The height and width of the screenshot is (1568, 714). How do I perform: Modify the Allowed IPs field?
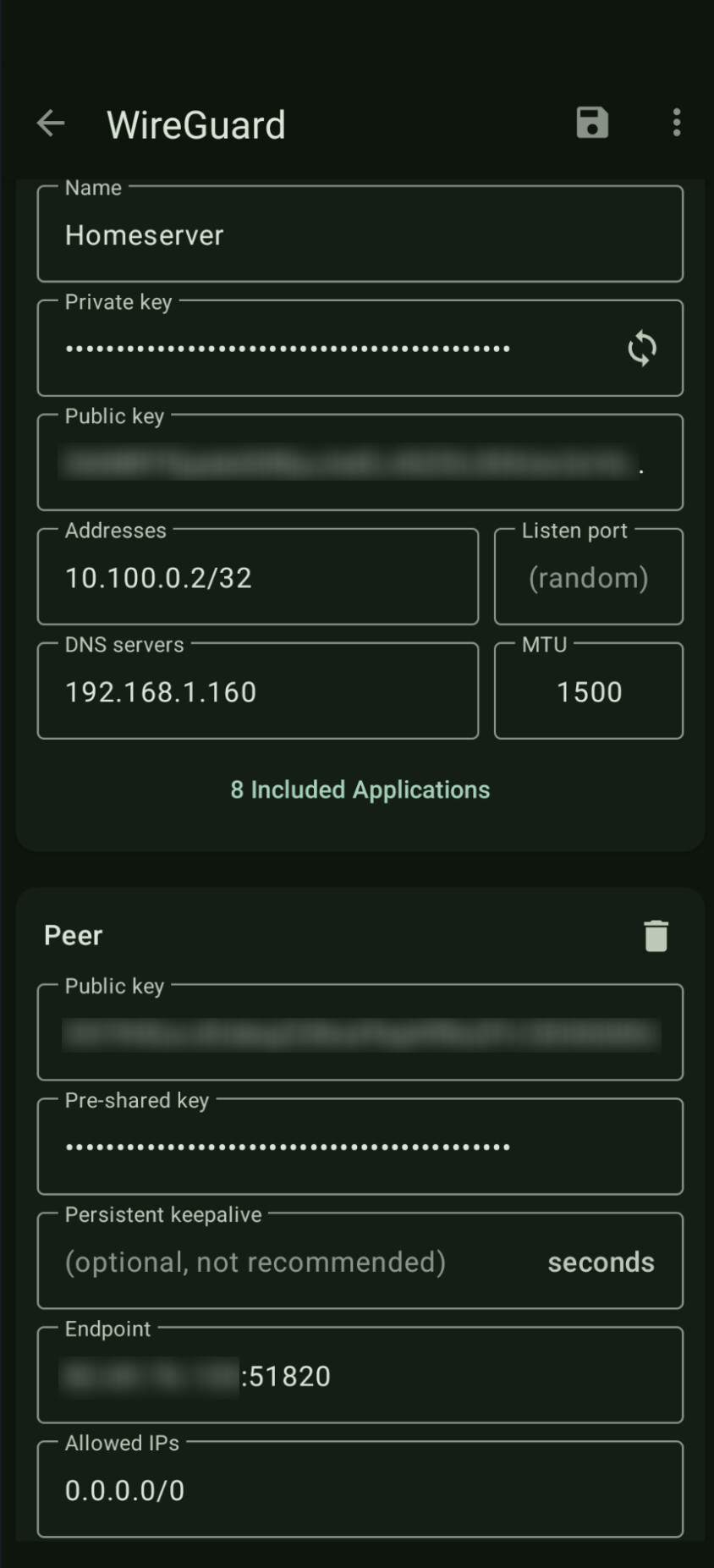360,1490
